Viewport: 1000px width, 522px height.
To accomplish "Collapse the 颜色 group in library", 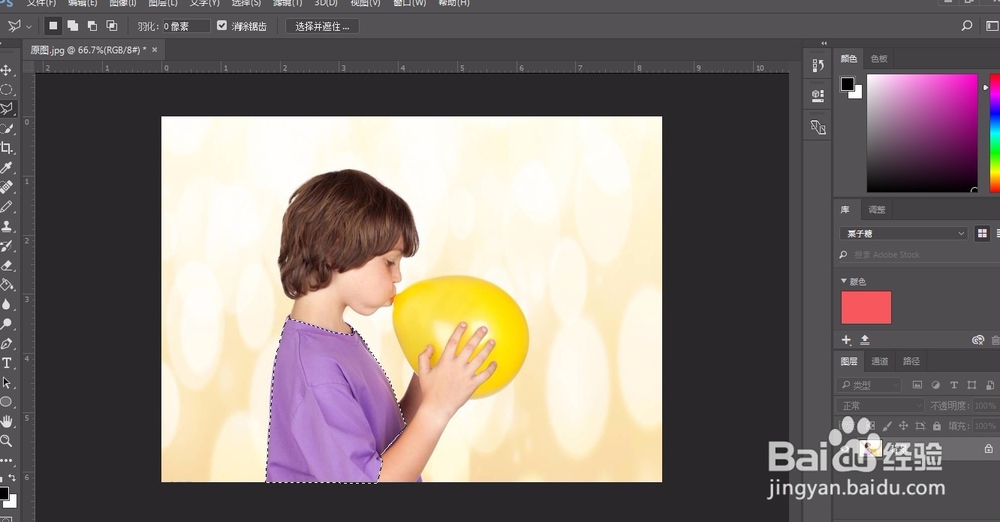I will tap(844, 281).
